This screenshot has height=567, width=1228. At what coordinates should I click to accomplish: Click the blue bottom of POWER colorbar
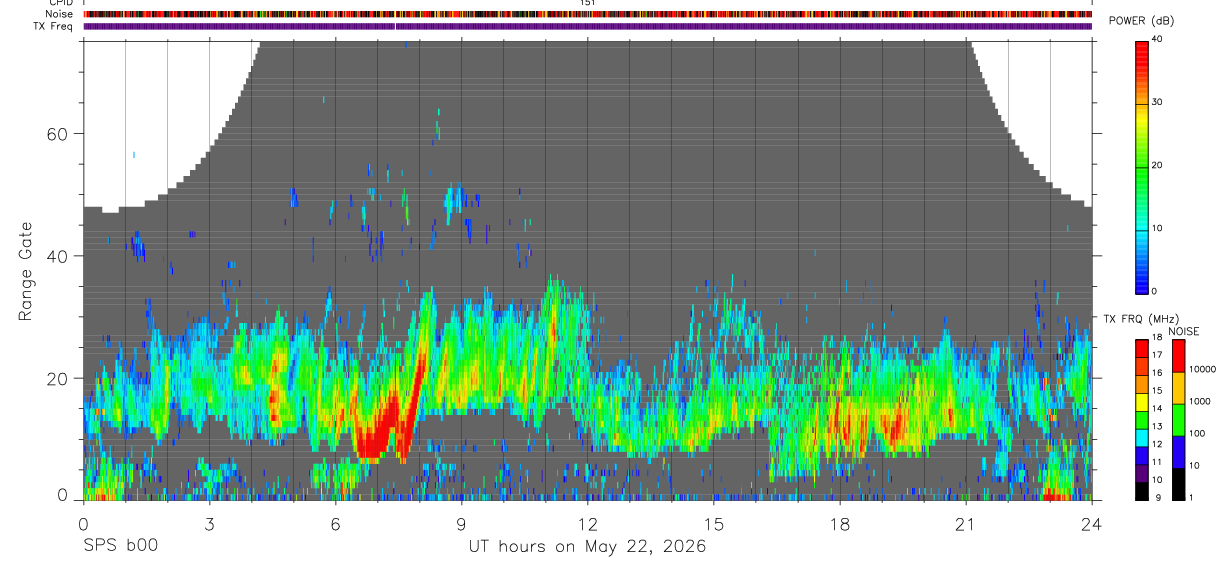pos(1142,276)
